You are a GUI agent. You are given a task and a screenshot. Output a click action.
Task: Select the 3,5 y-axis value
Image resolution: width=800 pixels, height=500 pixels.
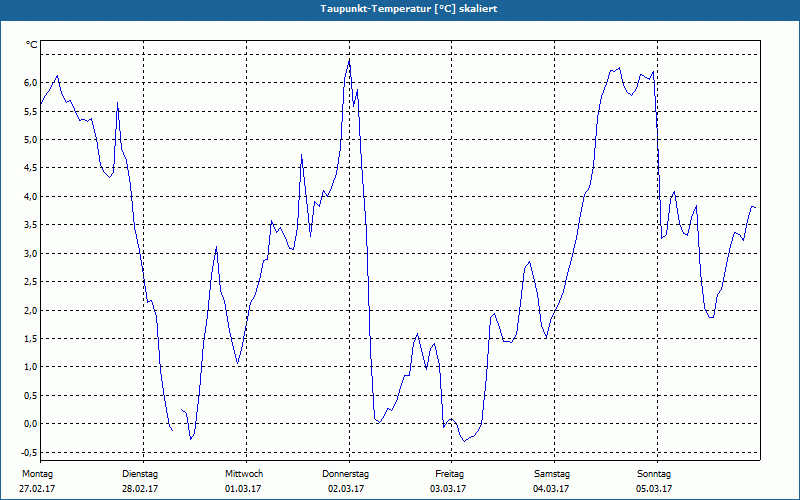coord(30,225)
